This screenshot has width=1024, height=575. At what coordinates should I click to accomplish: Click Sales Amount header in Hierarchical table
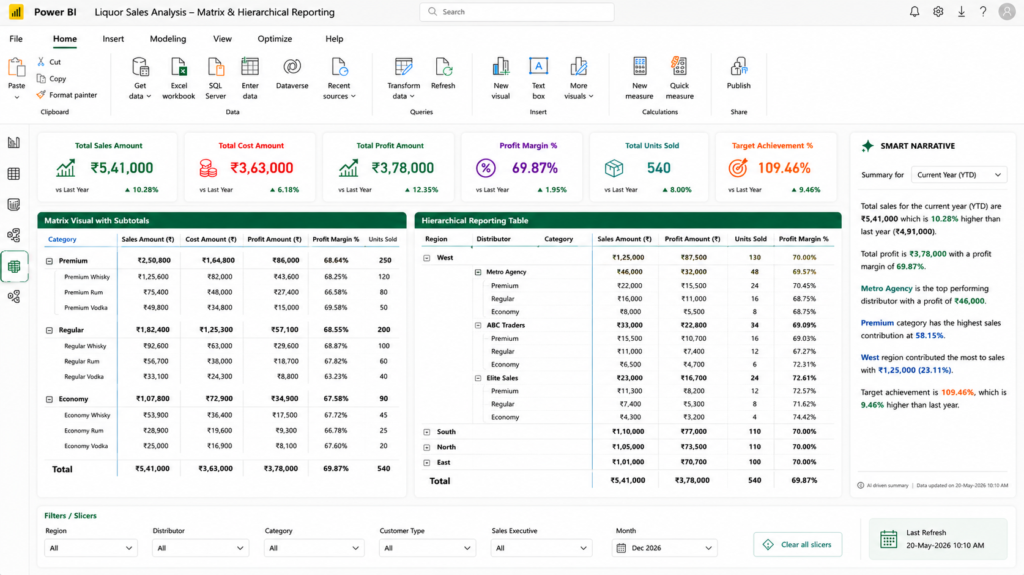[x=624, y=239]
